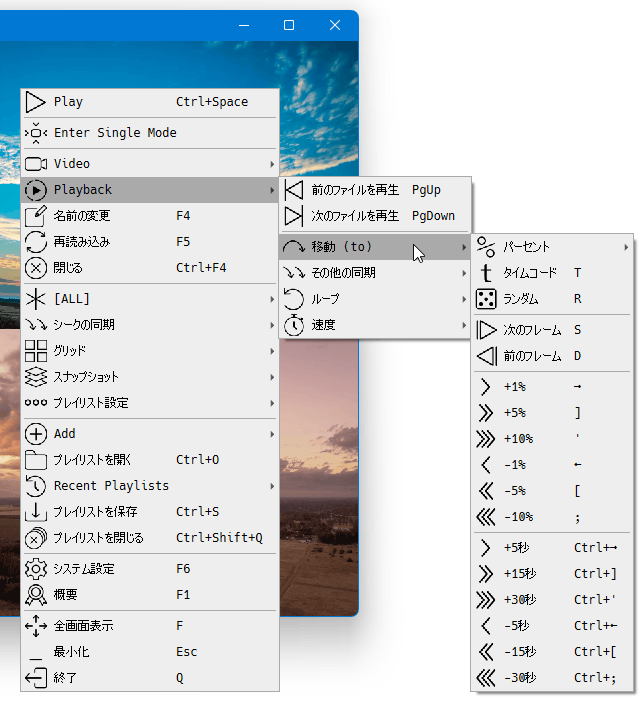The width and height of the screenshot is (644, 704).
Task: Click the 再読み込み reload icon
Action: pyautogui.click(x=35, y=242)
